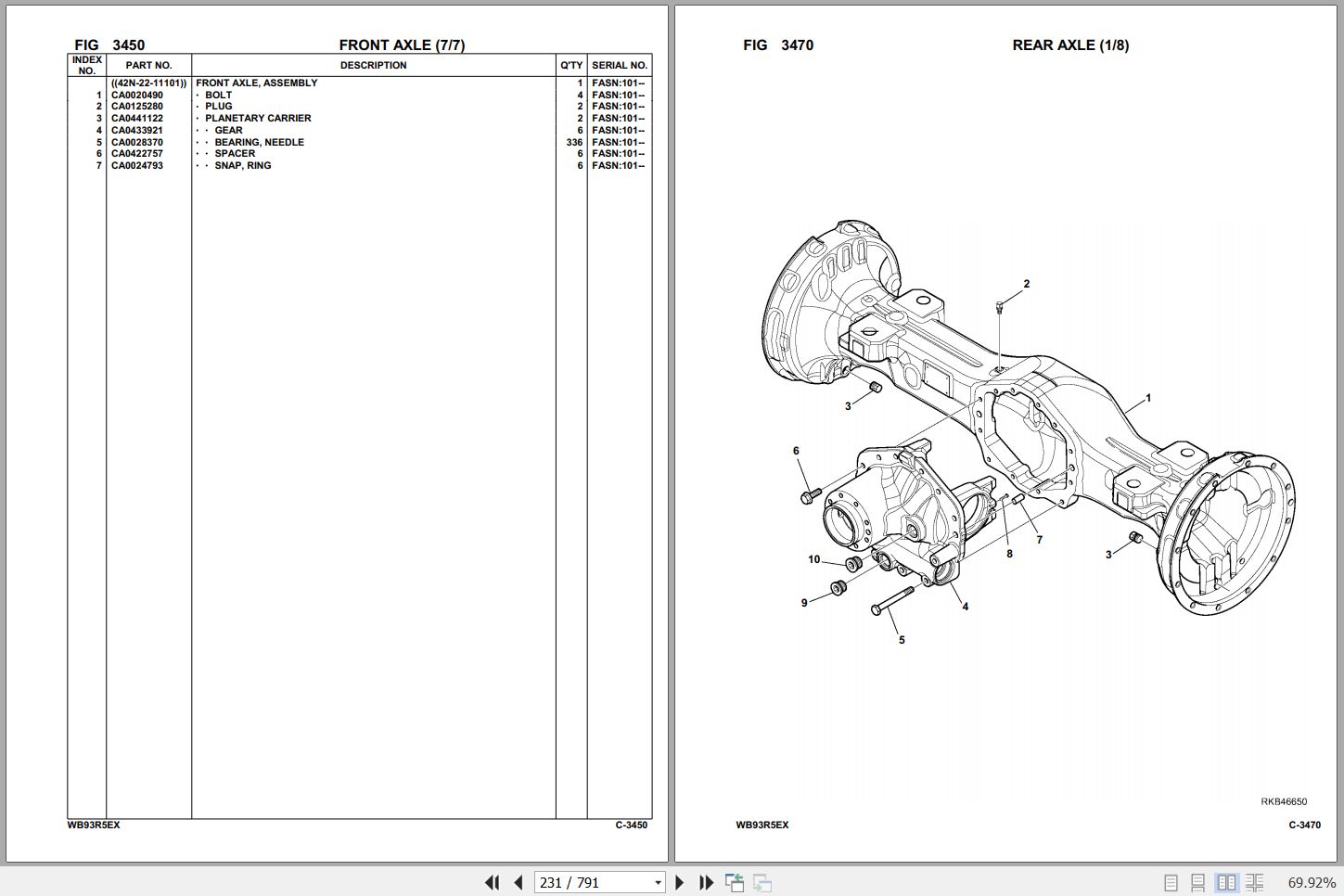
Task: Click part number CA0433921
Action: 137,130
